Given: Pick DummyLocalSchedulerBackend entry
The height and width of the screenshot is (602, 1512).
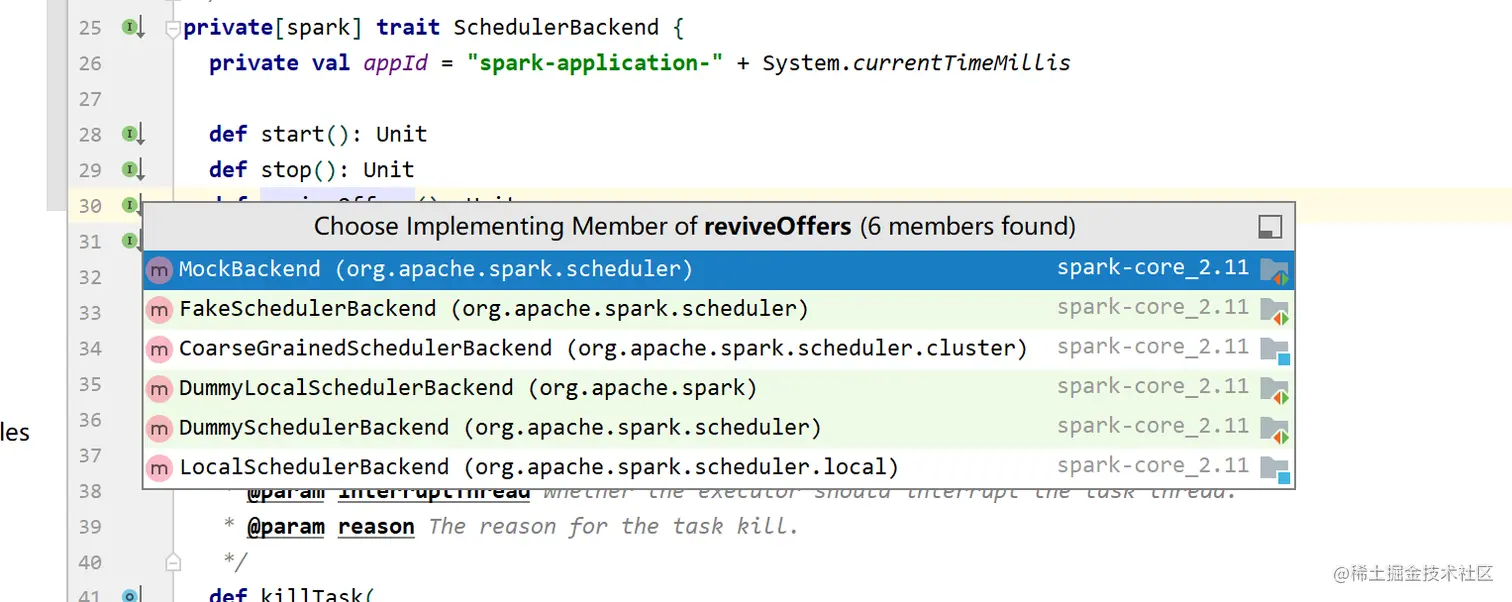Looking at the screenshot, I should point(718,388).
